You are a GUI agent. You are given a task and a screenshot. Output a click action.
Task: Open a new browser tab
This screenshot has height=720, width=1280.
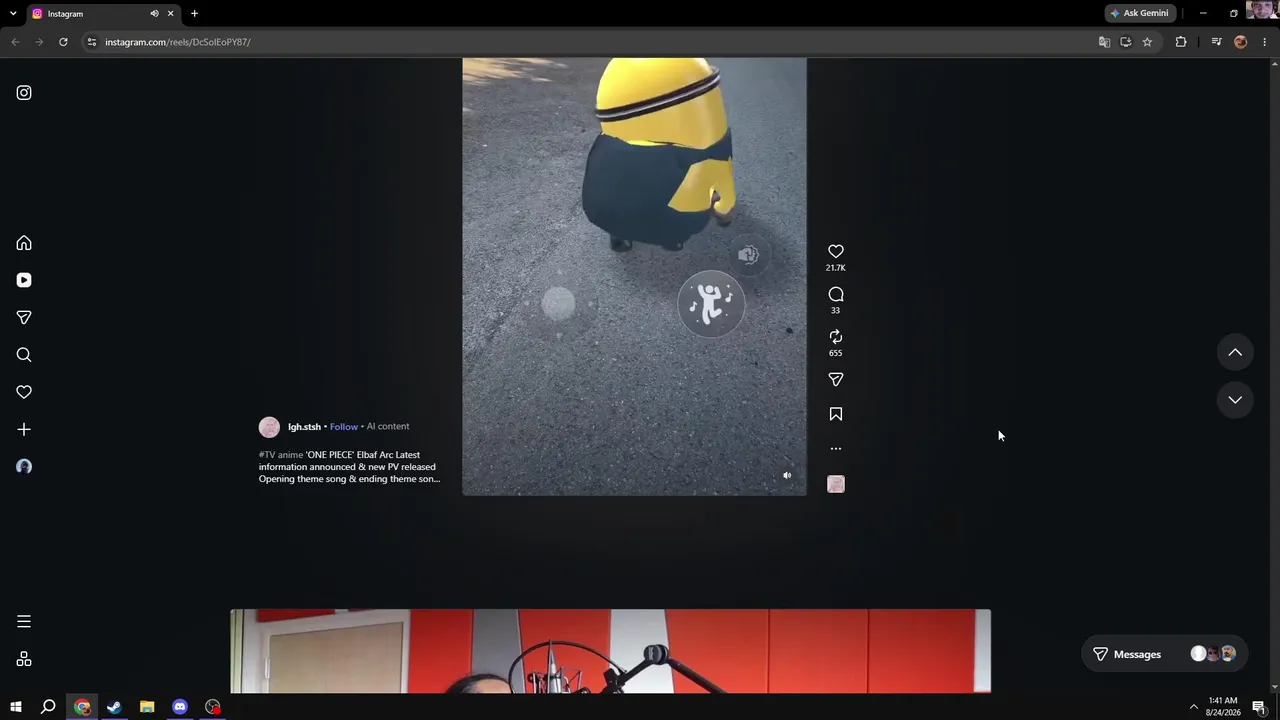coord(194,14)
